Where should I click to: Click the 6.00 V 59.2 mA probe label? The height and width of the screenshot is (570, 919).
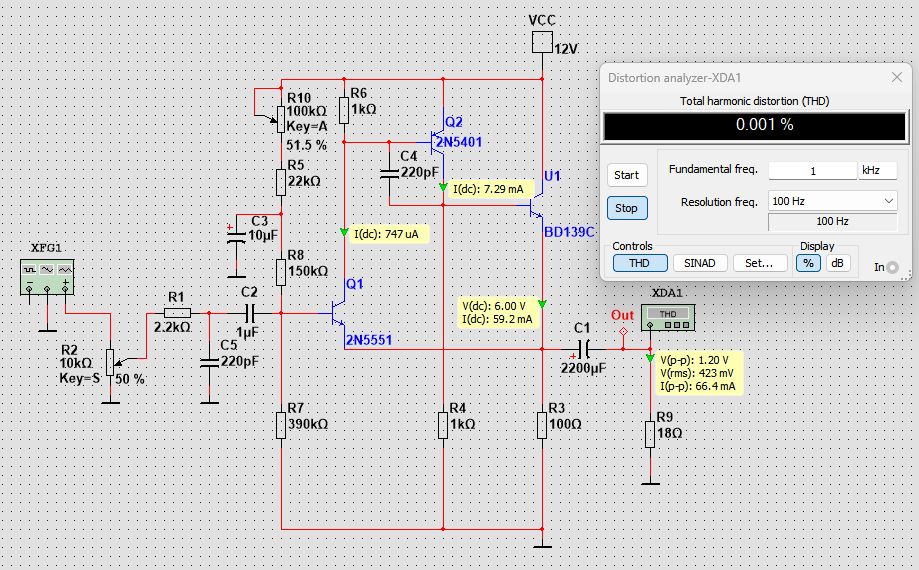pos(498,313)
